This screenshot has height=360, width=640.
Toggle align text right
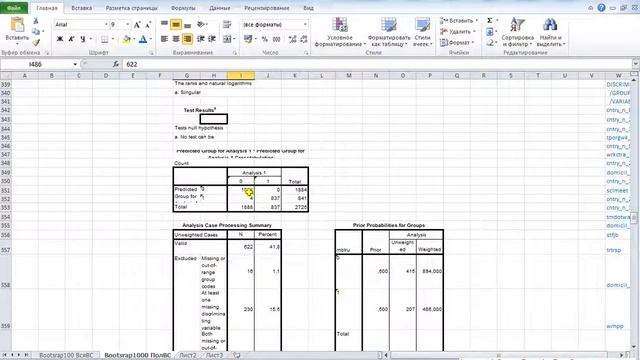point(187,39)
